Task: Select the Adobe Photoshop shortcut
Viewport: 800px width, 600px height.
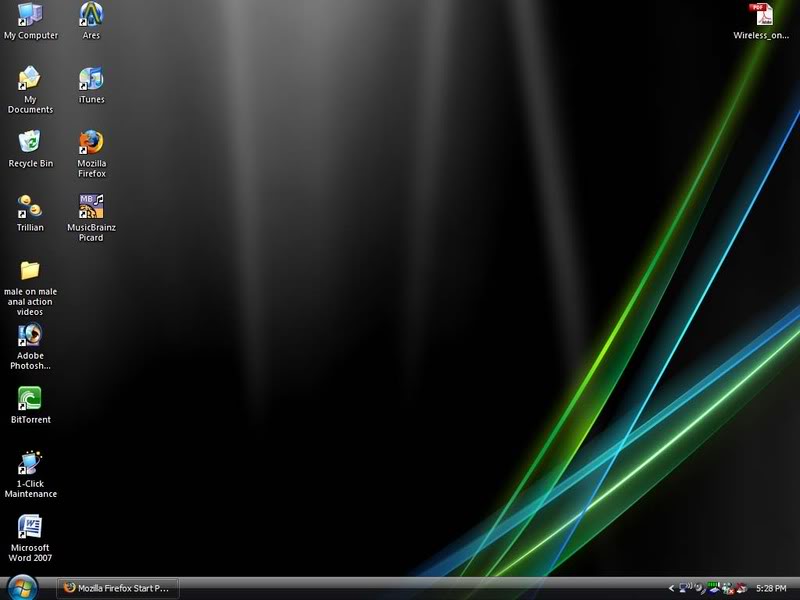Action: tap(30, 336)
